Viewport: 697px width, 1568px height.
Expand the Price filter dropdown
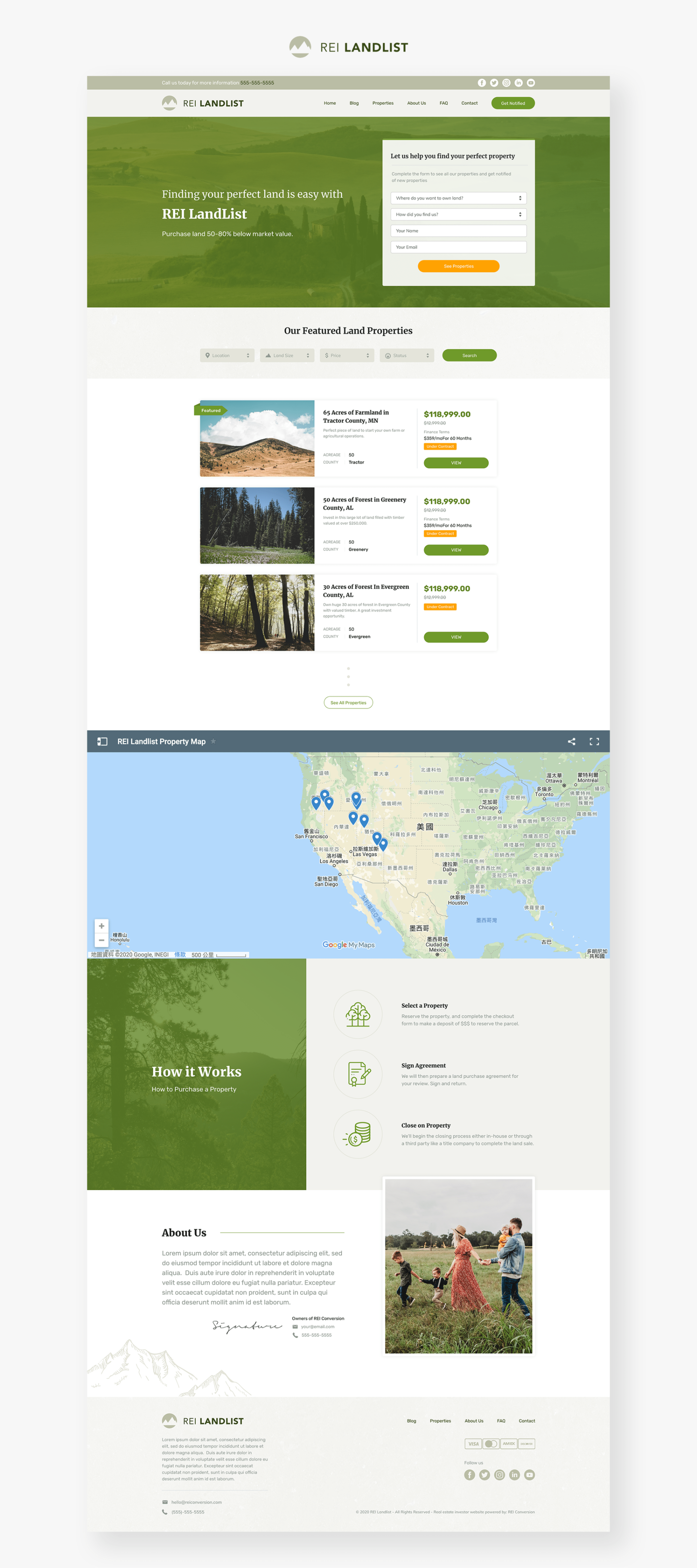point(347,355)
